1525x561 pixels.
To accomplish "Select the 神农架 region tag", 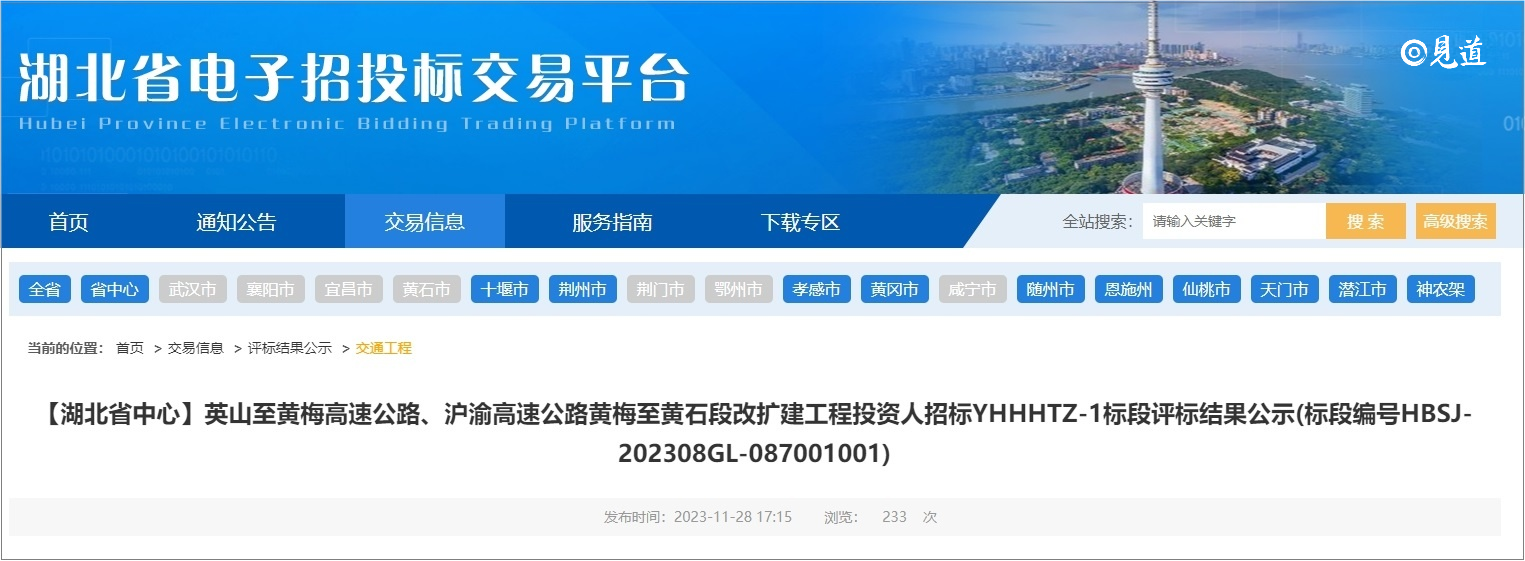I will 1440,290.
